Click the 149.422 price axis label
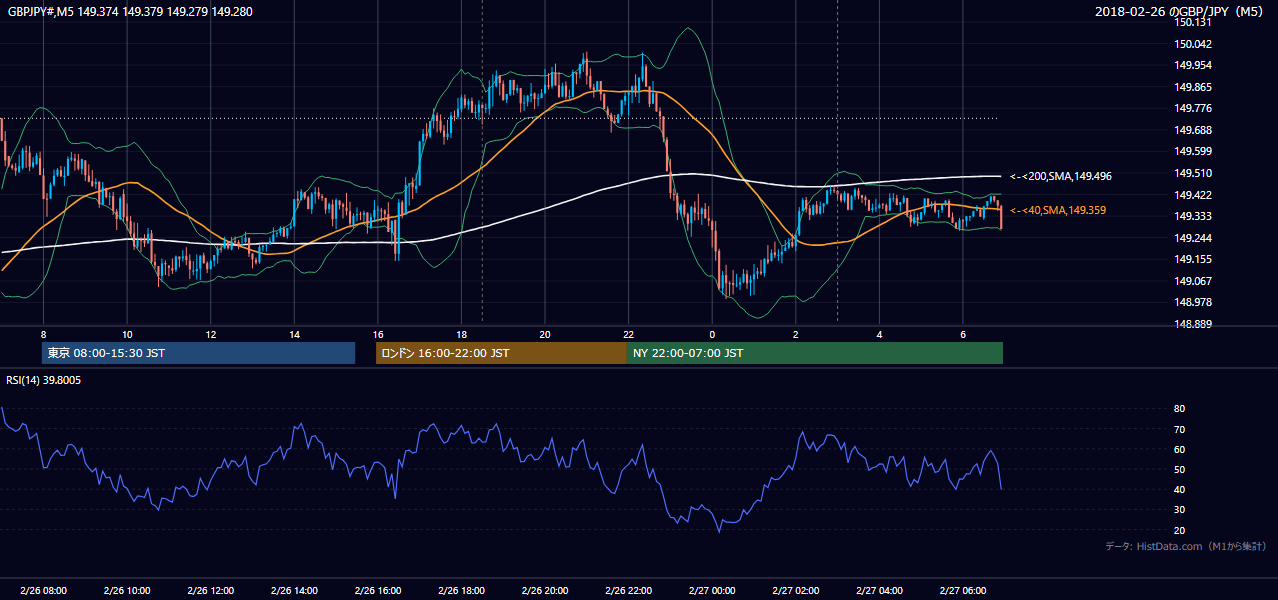Viewport: 1278px width, 600px height. pos(1194,195)
